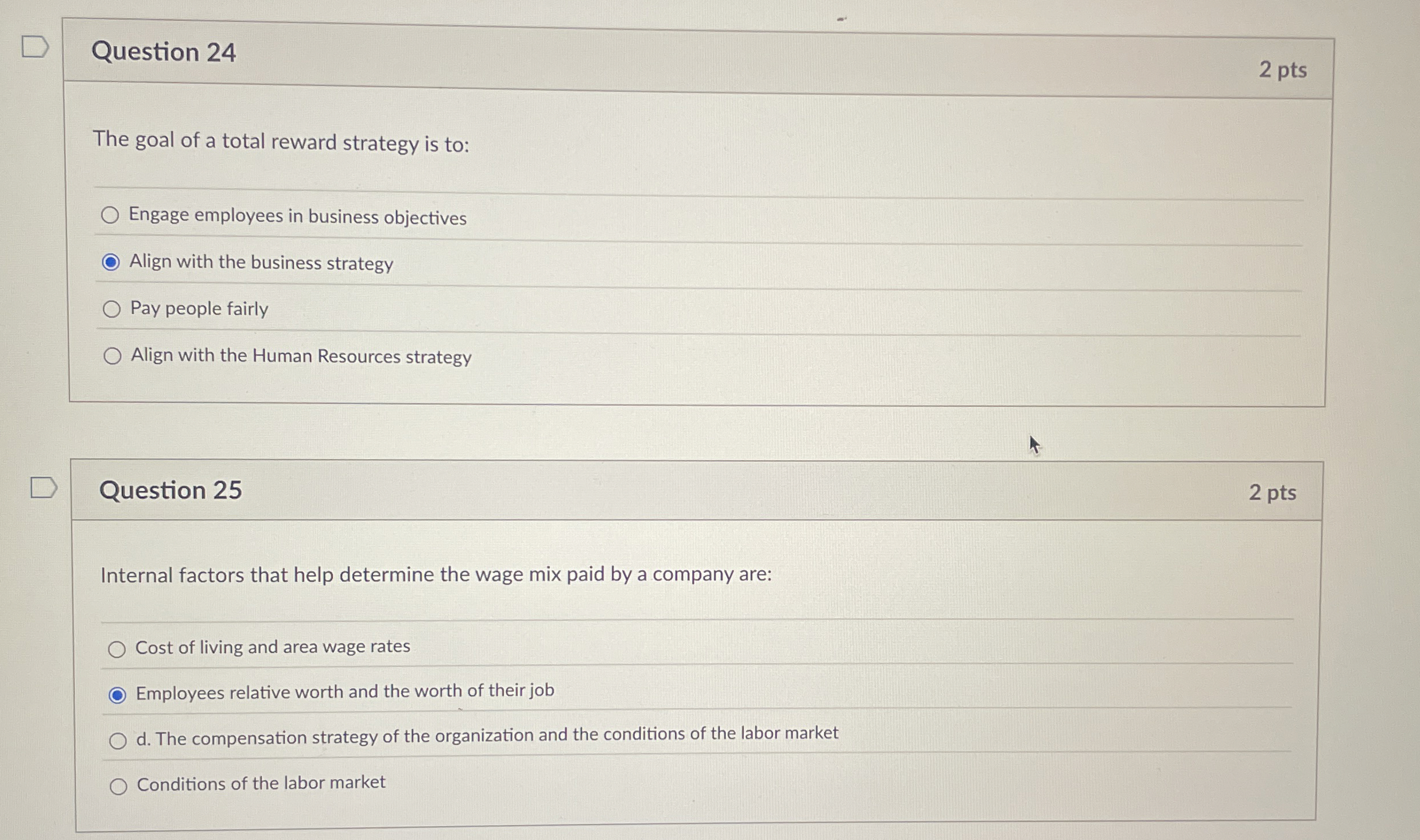The width and height of the screenshot is (1420, 840).
Task: Flag Question 24 for review
Action: click(x=34, y=47)
